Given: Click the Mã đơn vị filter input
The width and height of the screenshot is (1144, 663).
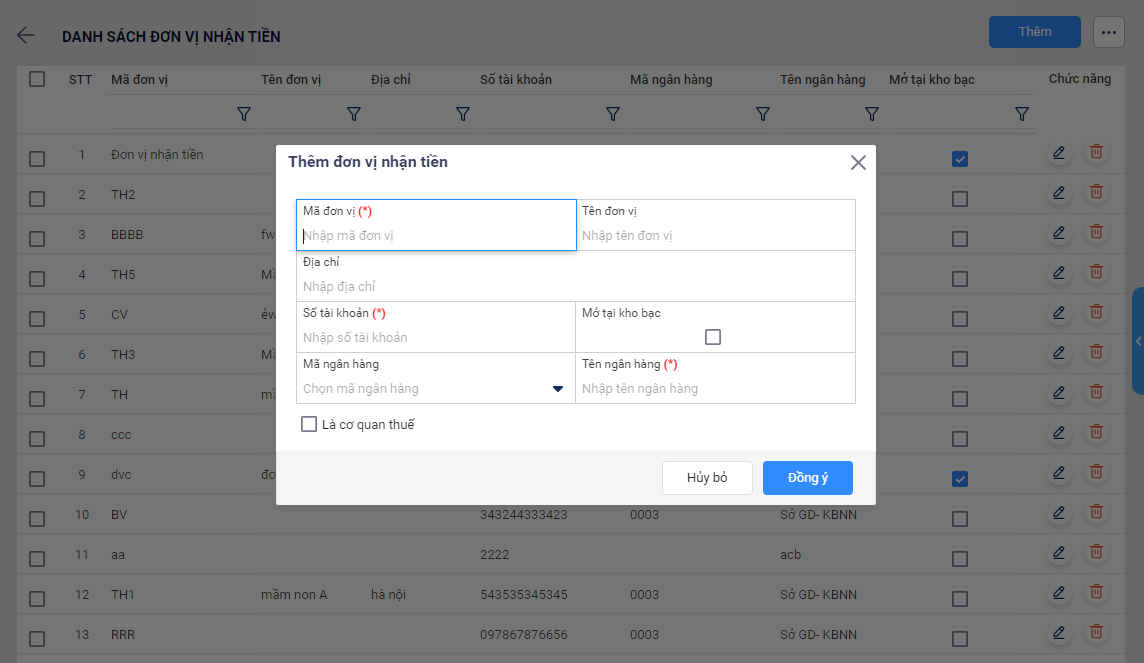Looking at the screenshot, I should 172,115.
